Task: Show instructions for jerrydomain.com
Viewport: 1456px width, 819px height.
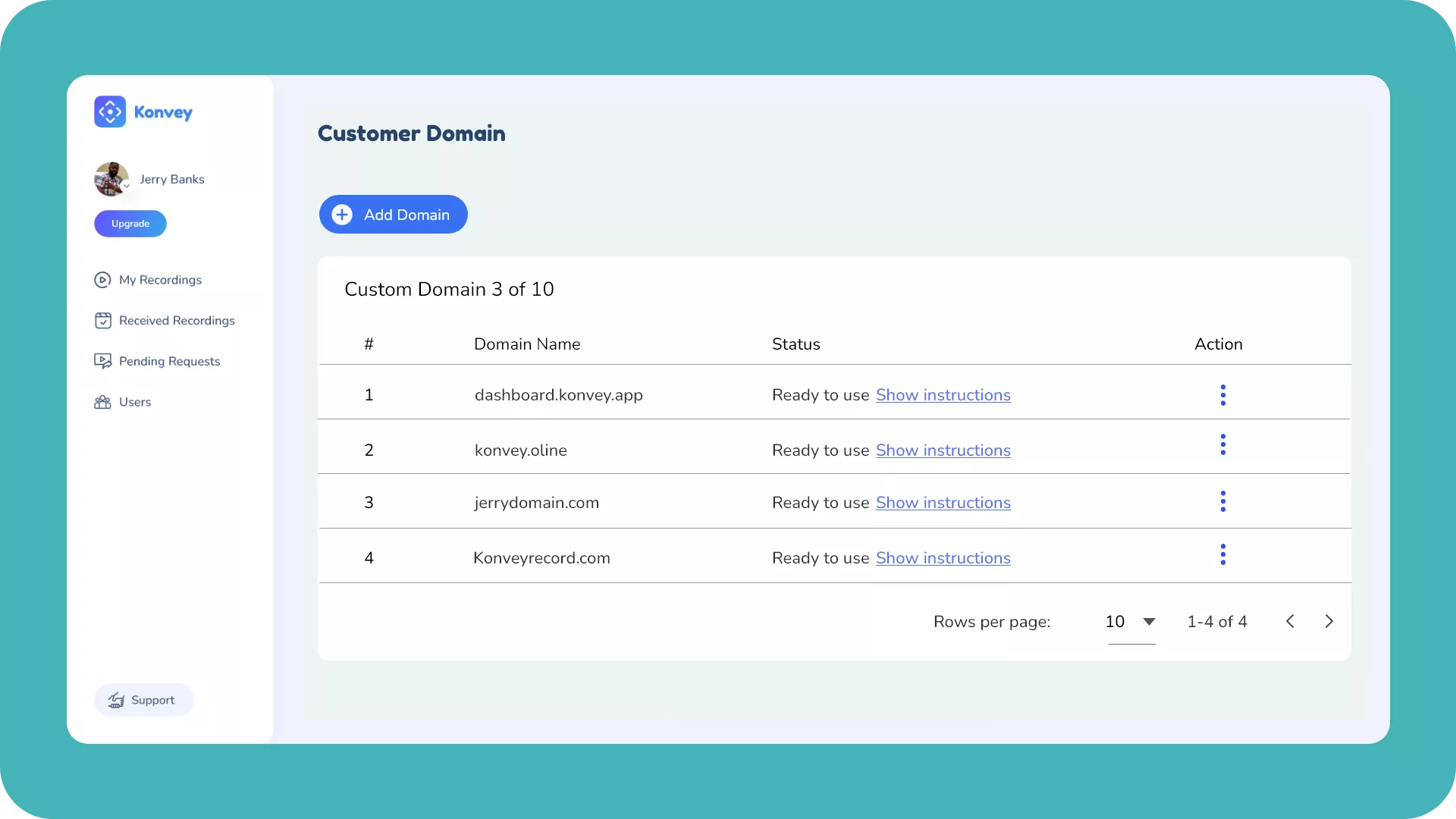Action: tap(943, 503)
